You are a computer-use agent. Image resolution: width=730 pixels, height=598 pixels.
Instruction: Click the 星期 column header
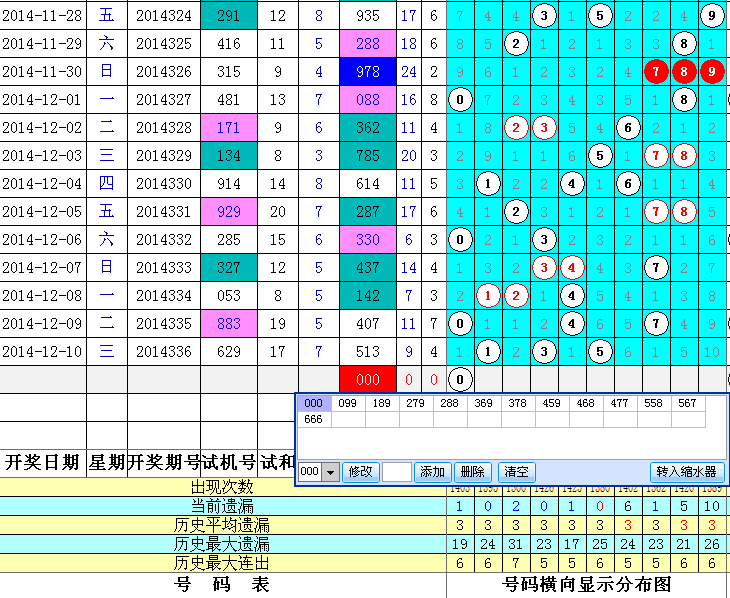(x=107, y=462)
